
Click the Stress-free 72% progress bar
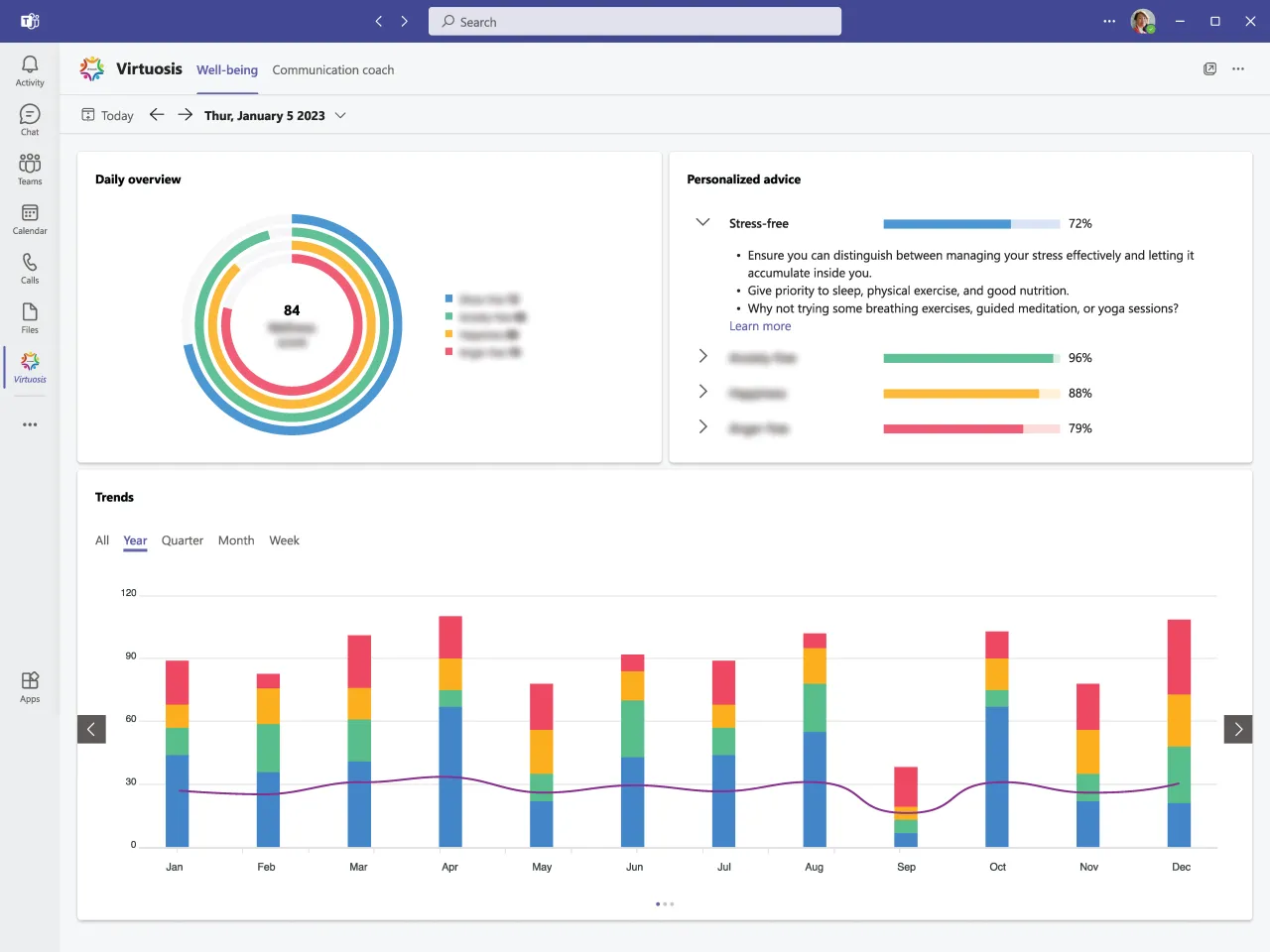tap(971, 224)
